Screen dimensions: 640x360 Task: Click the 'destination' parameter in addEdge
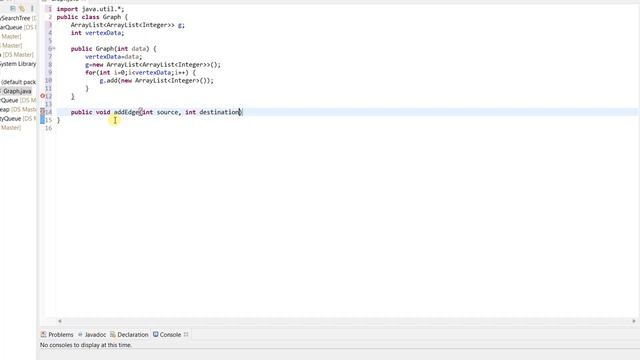click(x=219, y=112)
